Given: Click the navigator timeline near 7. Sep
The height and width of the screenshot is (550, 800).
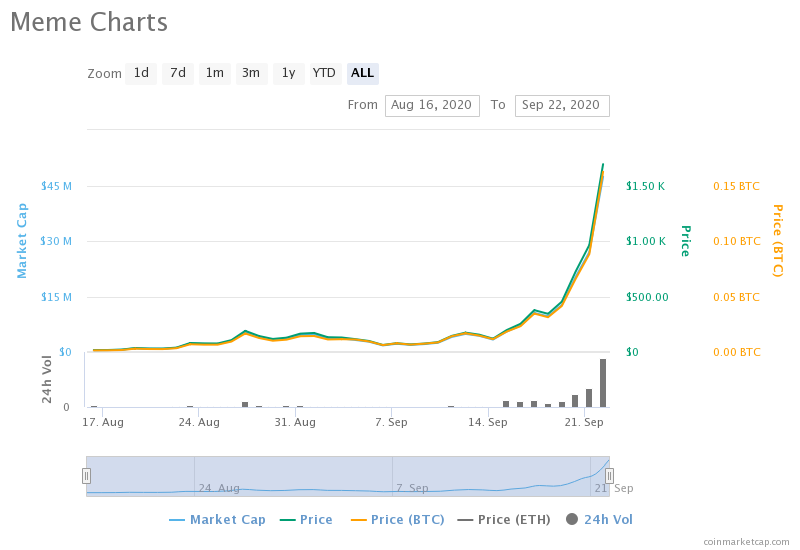Looking at the screenshot, I should click(x=412, y=488).
